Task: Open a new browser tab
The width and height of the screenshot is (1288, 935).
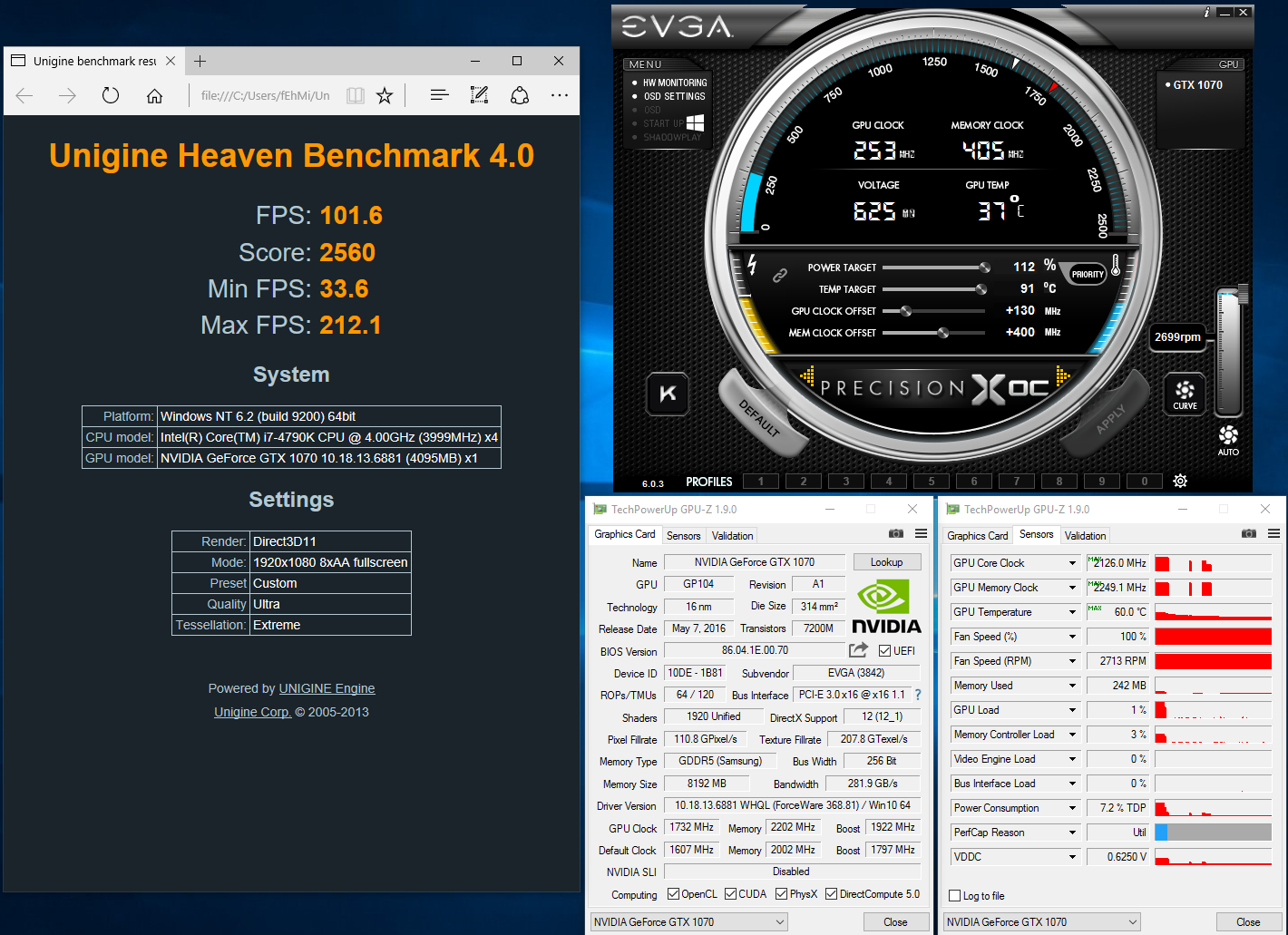Action: point(200,61)
